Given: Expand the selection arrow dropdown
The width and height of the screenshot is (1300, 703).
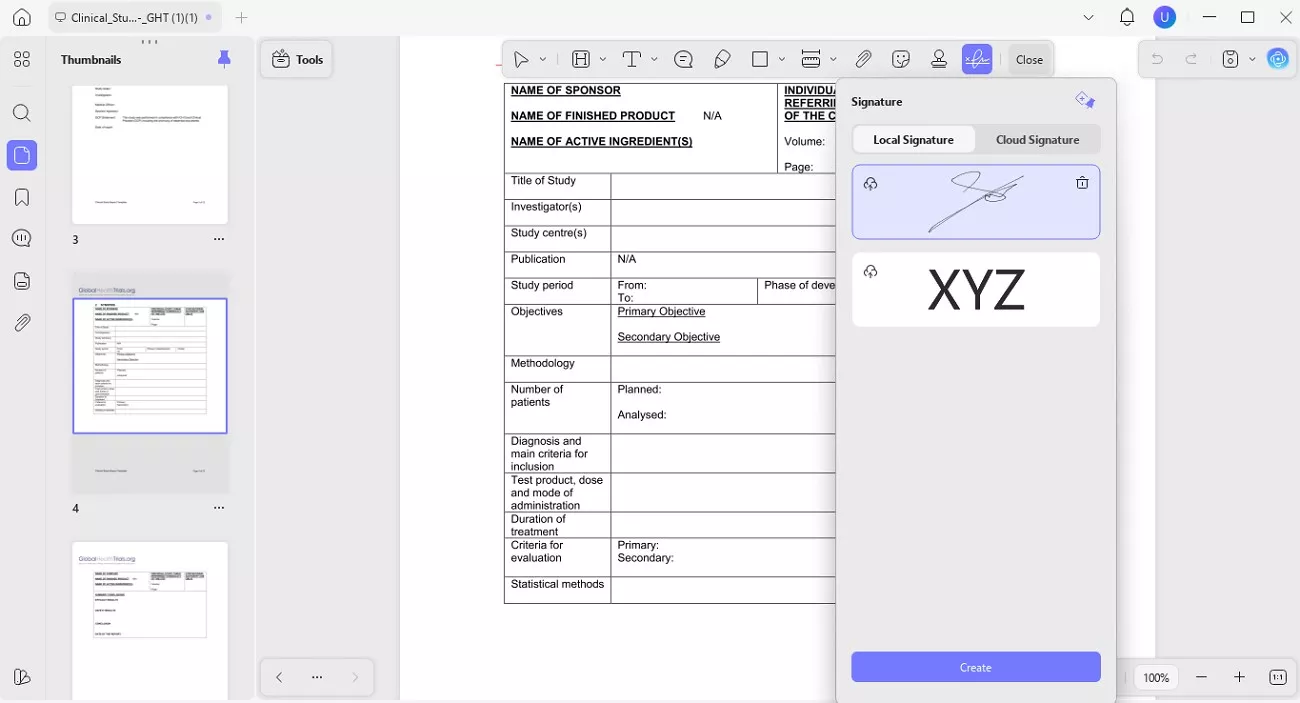Looking at the screenshot, I should coord(543,59).
